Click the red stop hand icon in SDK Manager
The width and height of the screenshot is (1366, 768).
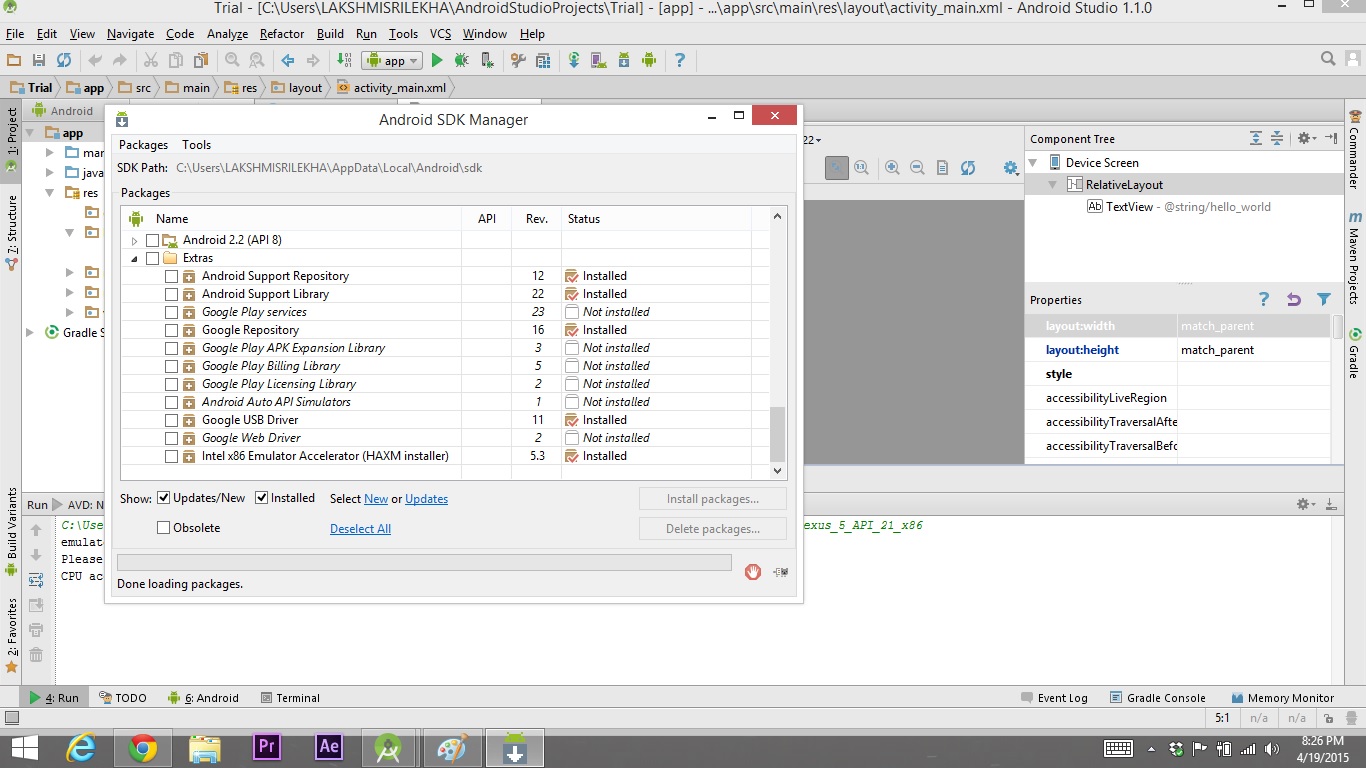(x=753, y=572)
